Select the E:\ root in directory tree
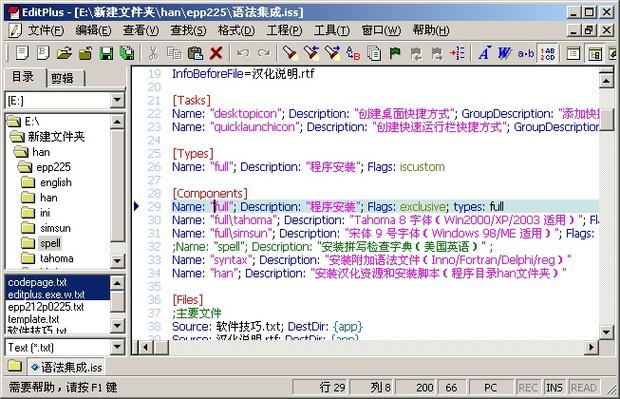Screen dimensions: 620x399 click(32, 121)
